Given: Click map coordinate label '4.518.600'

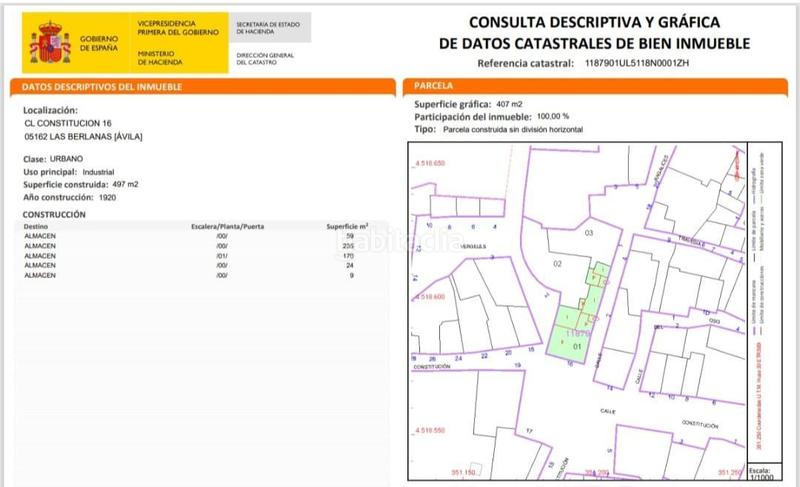Looking at the screenshot, I should [430, 297].
